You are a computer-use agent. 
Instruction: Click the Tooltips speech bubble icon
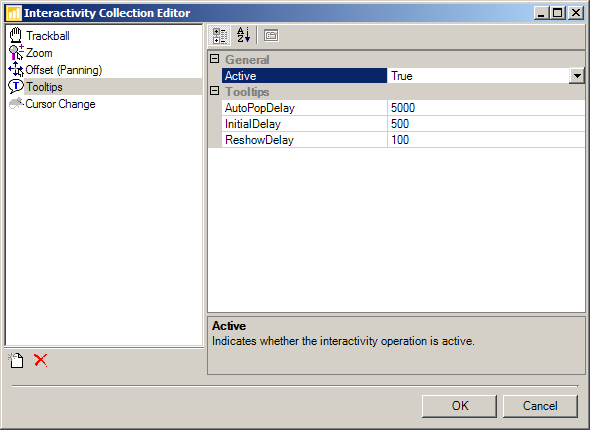pos(16,87)
